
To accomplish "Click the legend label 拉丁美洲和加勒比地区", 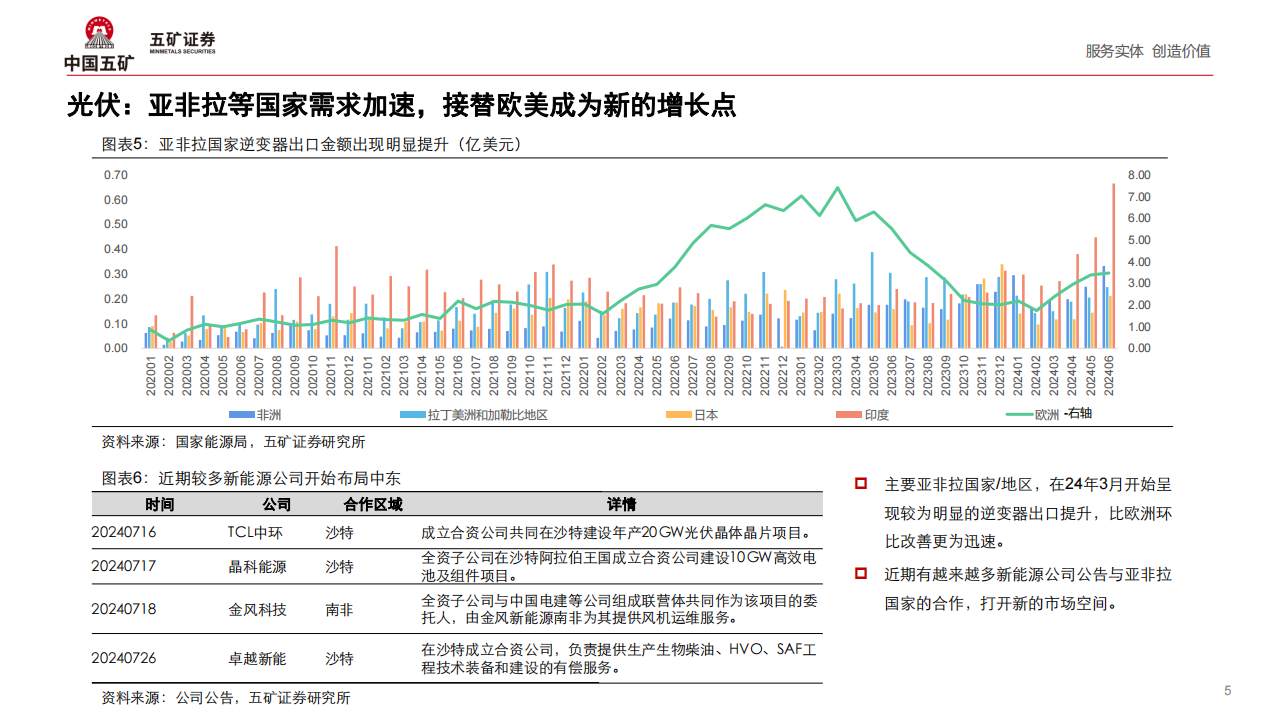I will (x=488, y=414).
